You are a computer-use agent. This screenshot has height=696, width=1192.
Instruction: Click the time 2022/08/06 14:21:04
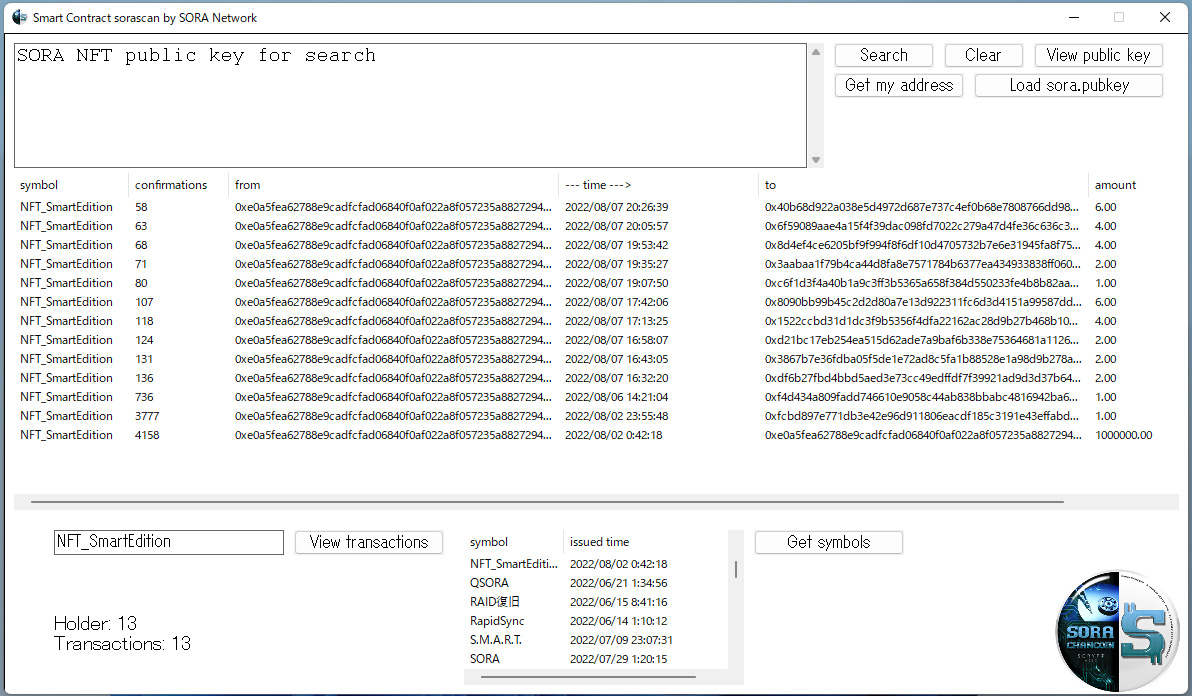tap(617, 397)
